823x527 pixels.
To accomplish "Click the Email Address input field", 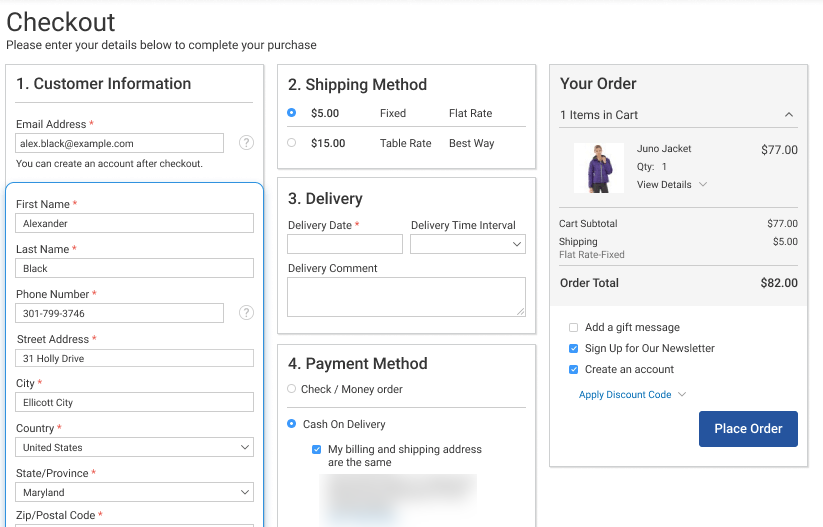I will click(x=120, y=143).
